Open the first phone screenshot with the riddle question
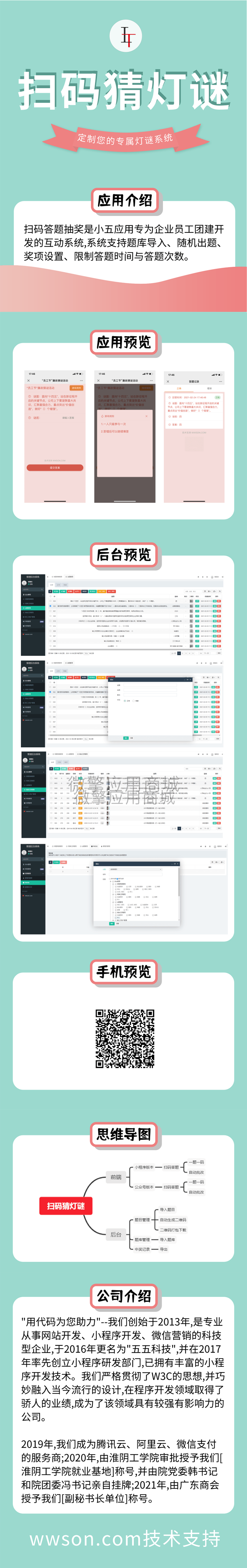 55,436
